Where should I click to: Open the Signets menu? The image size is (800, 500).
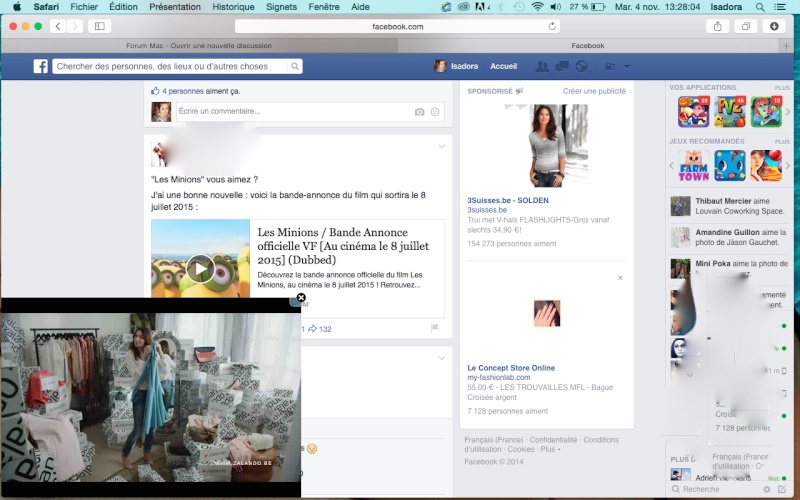click(x=282, y=7)
